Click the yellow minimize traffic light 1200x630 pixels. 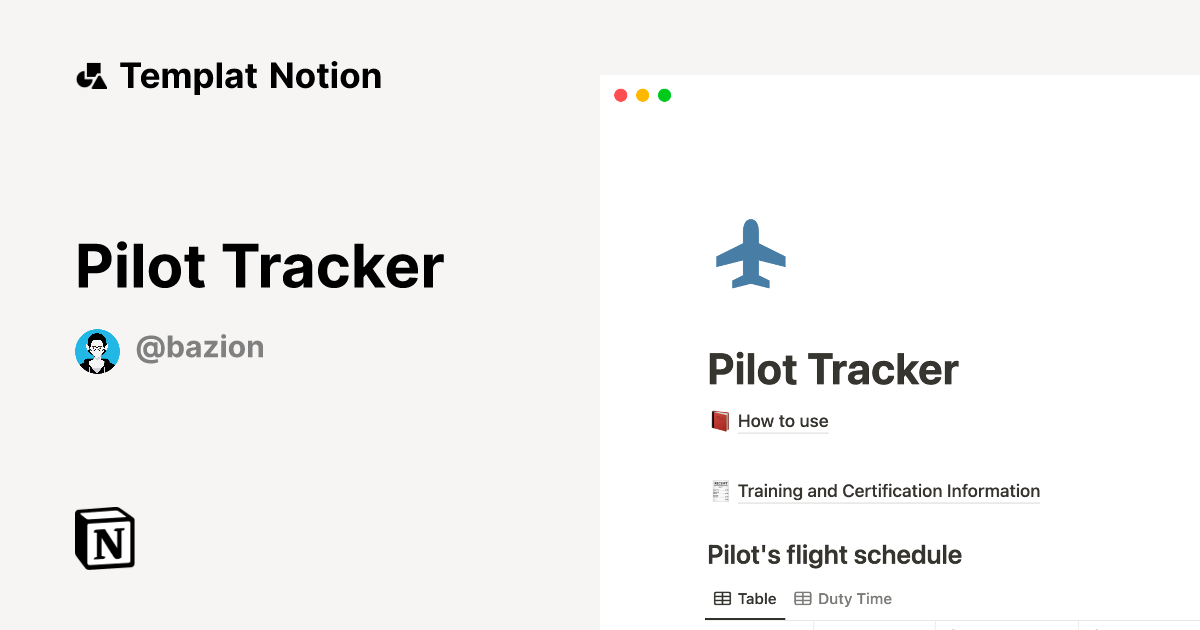642,95
